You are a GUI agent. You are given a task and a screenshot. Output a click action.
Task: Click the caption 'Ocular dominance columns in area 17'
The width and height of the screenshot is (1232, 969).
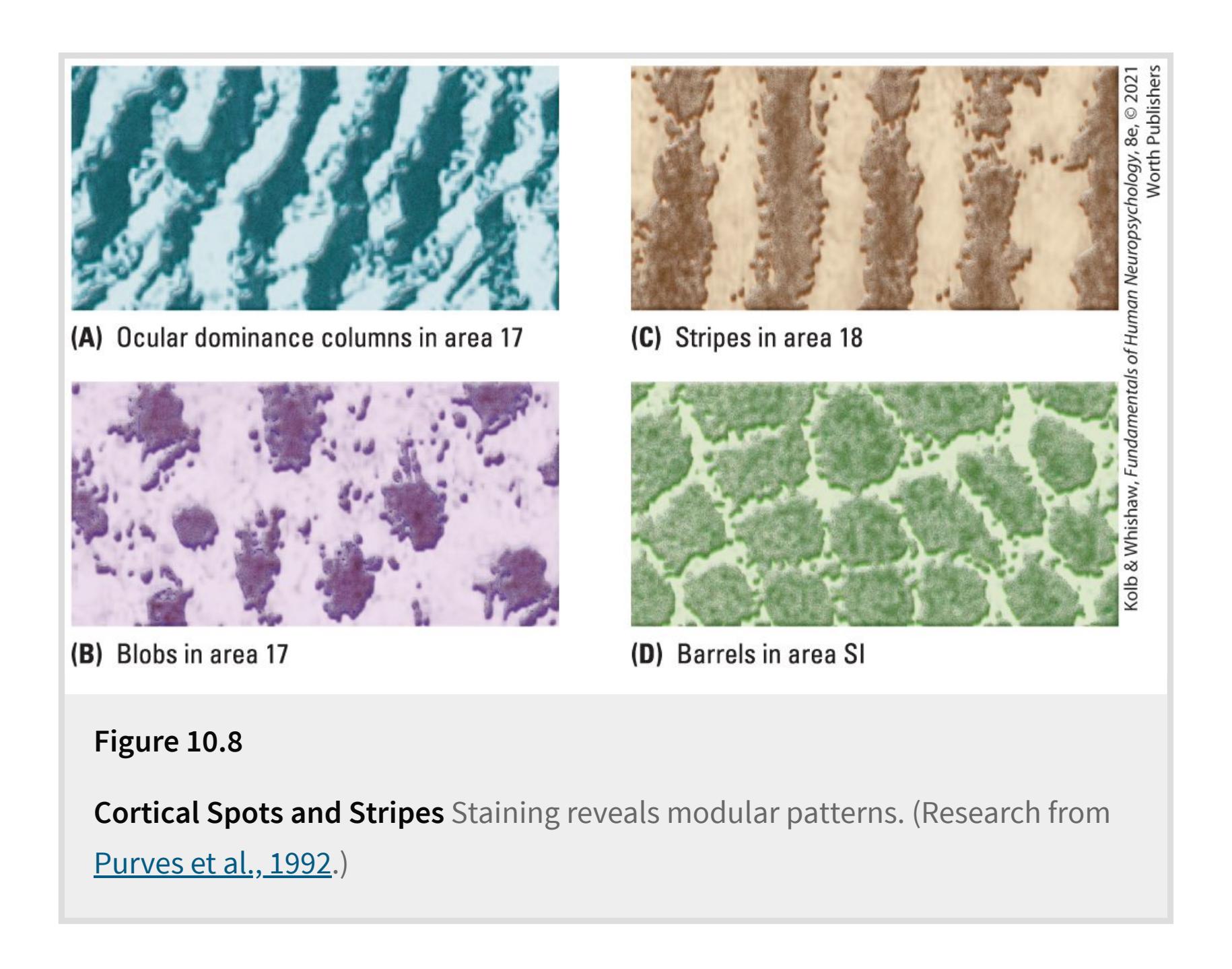pos(319,337)
